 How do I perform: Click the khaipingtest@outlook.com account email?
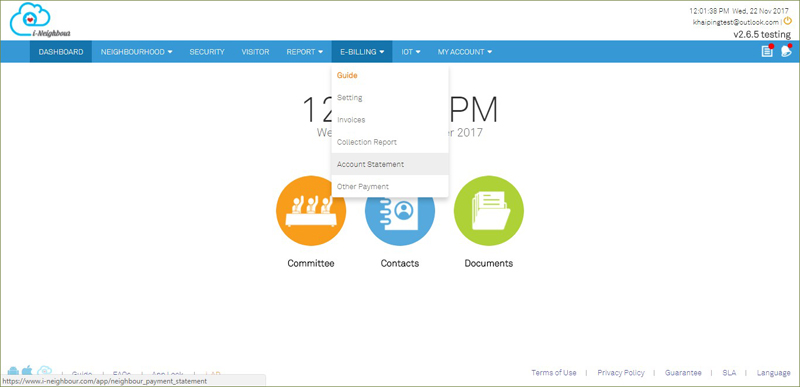[735, 22]
